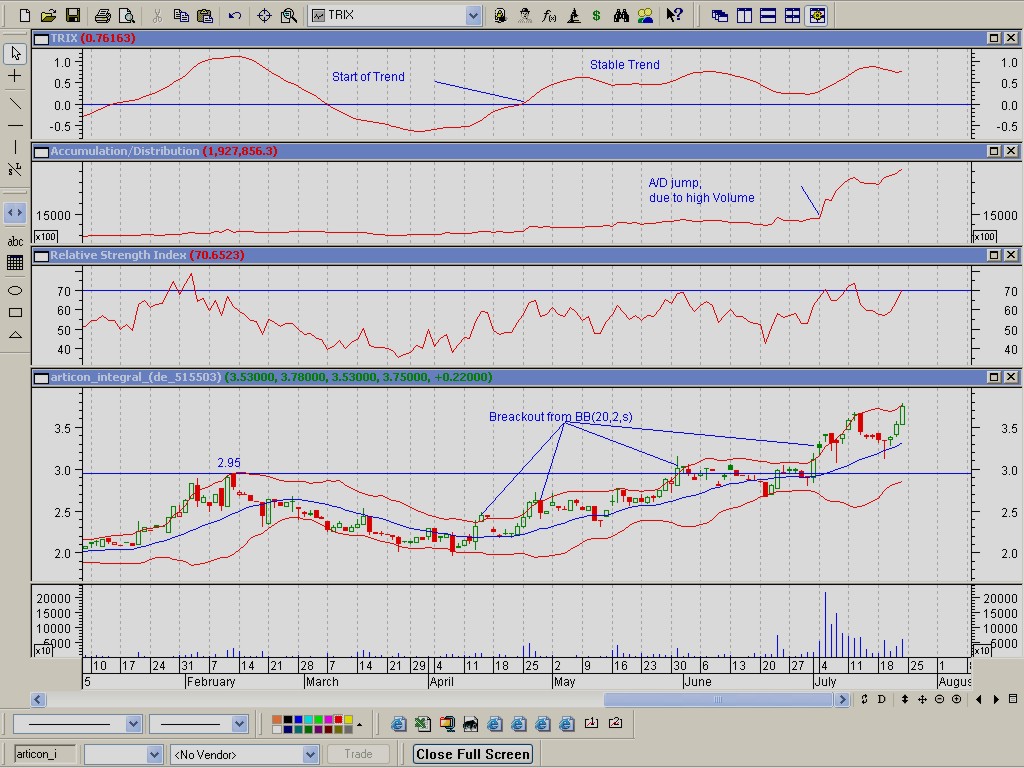Screen dimensions: 1024x768
Task: Click the Save floppy disk icon
Action: coord(72,15)
